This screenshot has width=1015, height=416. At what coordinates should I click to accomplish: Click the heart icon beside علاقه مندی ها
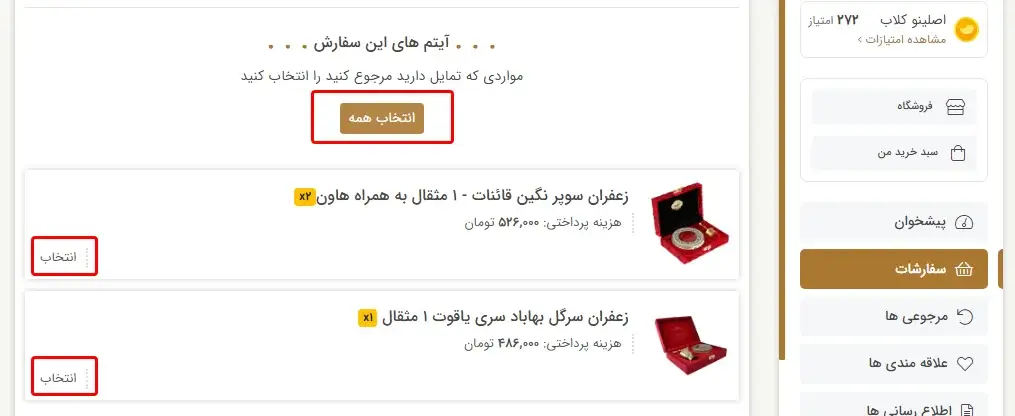[x=965, y=364]
